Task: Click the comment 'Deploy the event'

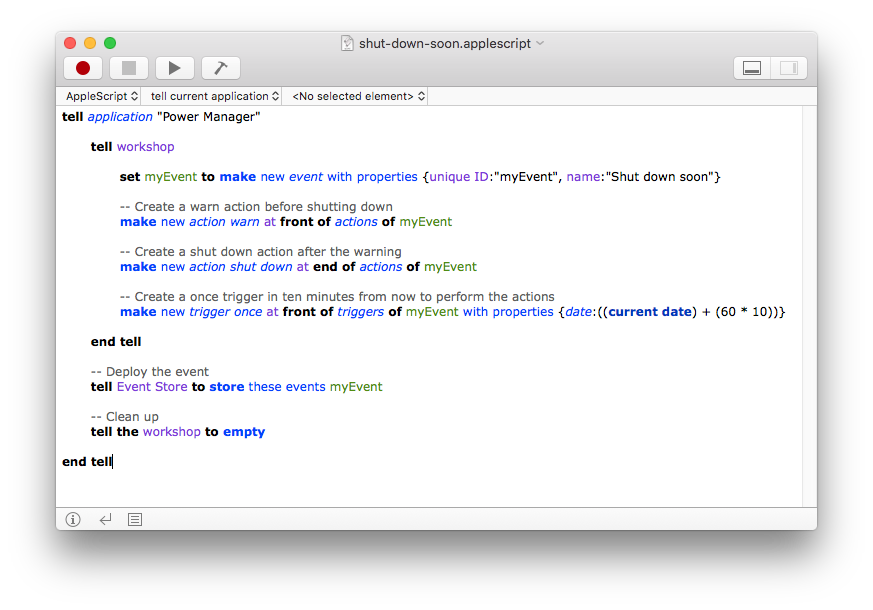Action: [x=150, y=371]
